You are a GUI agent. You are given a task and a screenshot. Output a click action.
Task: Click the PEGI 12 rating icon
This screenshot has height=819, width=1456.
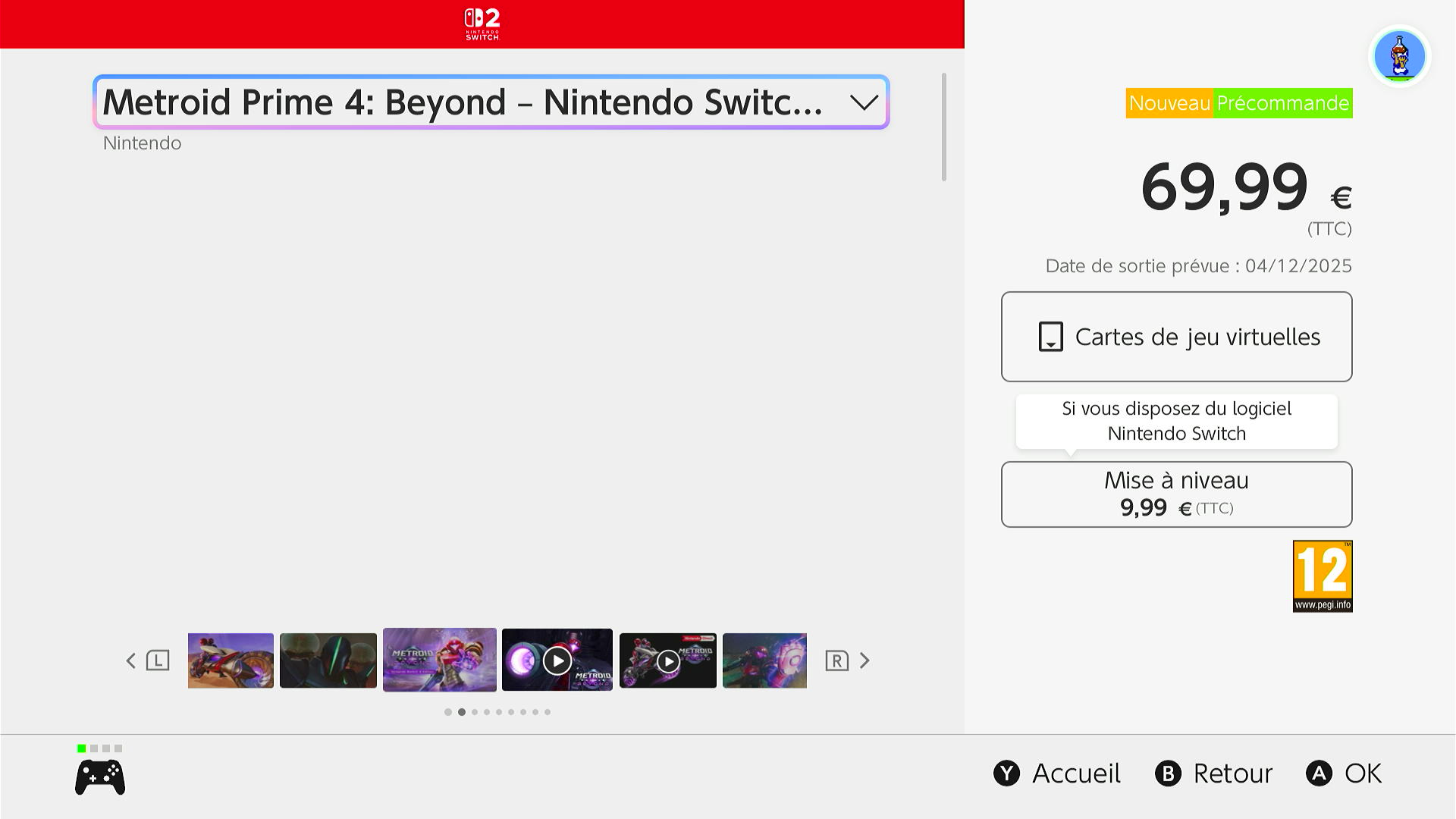[1323, 576]
